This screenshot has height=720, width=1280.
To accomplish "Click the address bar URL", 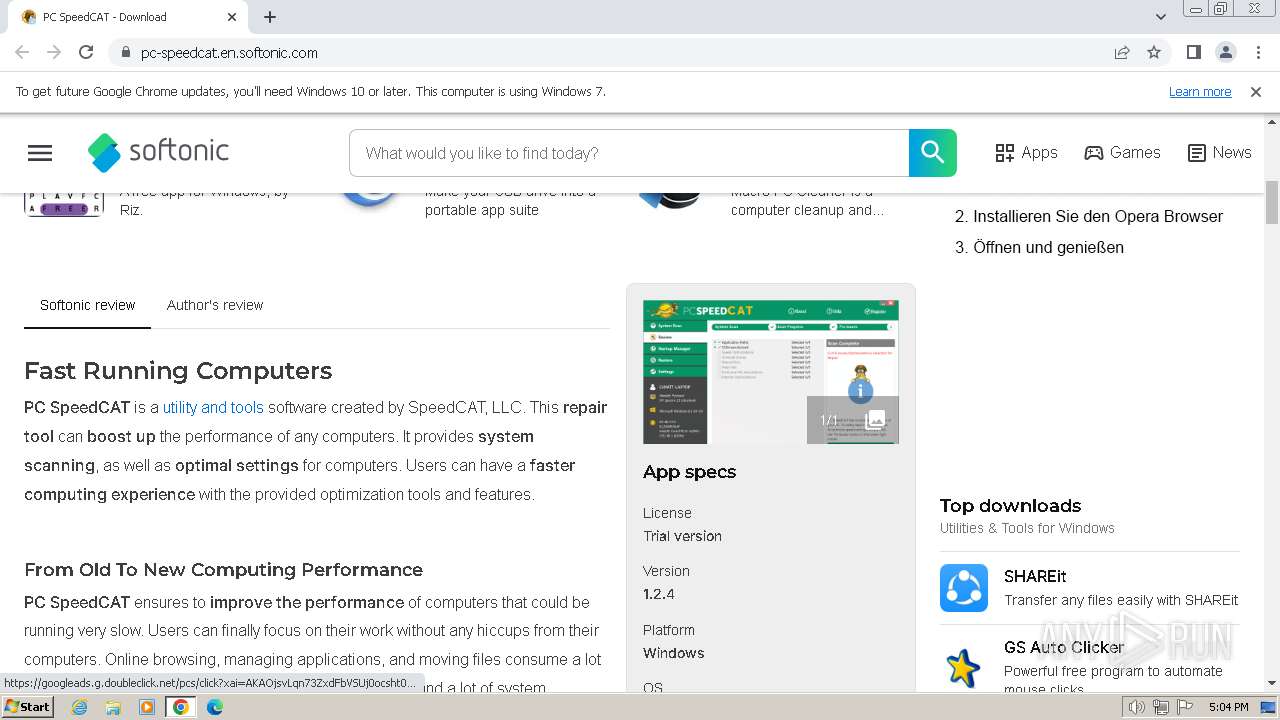I will click(x=229, y=53).
